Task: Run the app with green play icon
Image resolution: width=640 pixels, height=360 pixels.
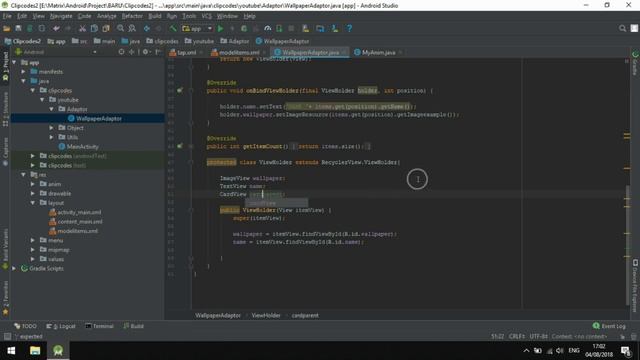Action: point(220,29)
